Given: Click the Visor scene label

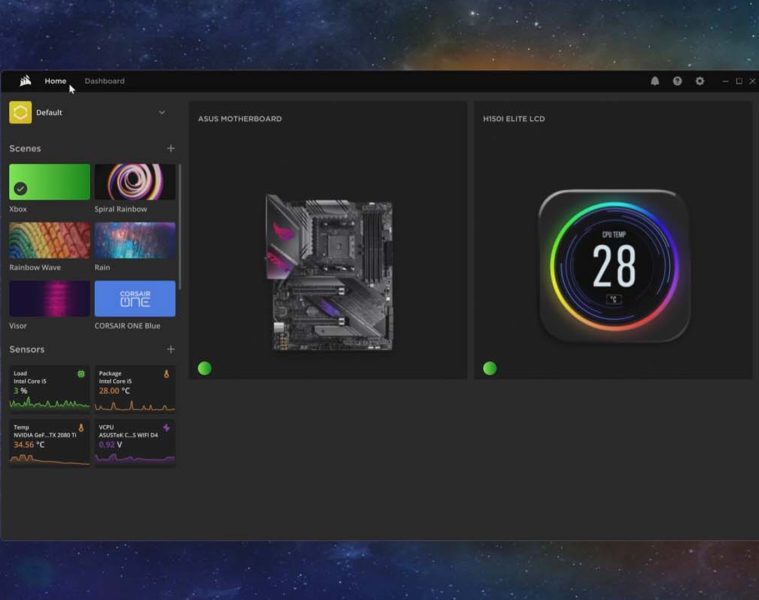Looking at the screenshot, I should [x=18, y=326].
